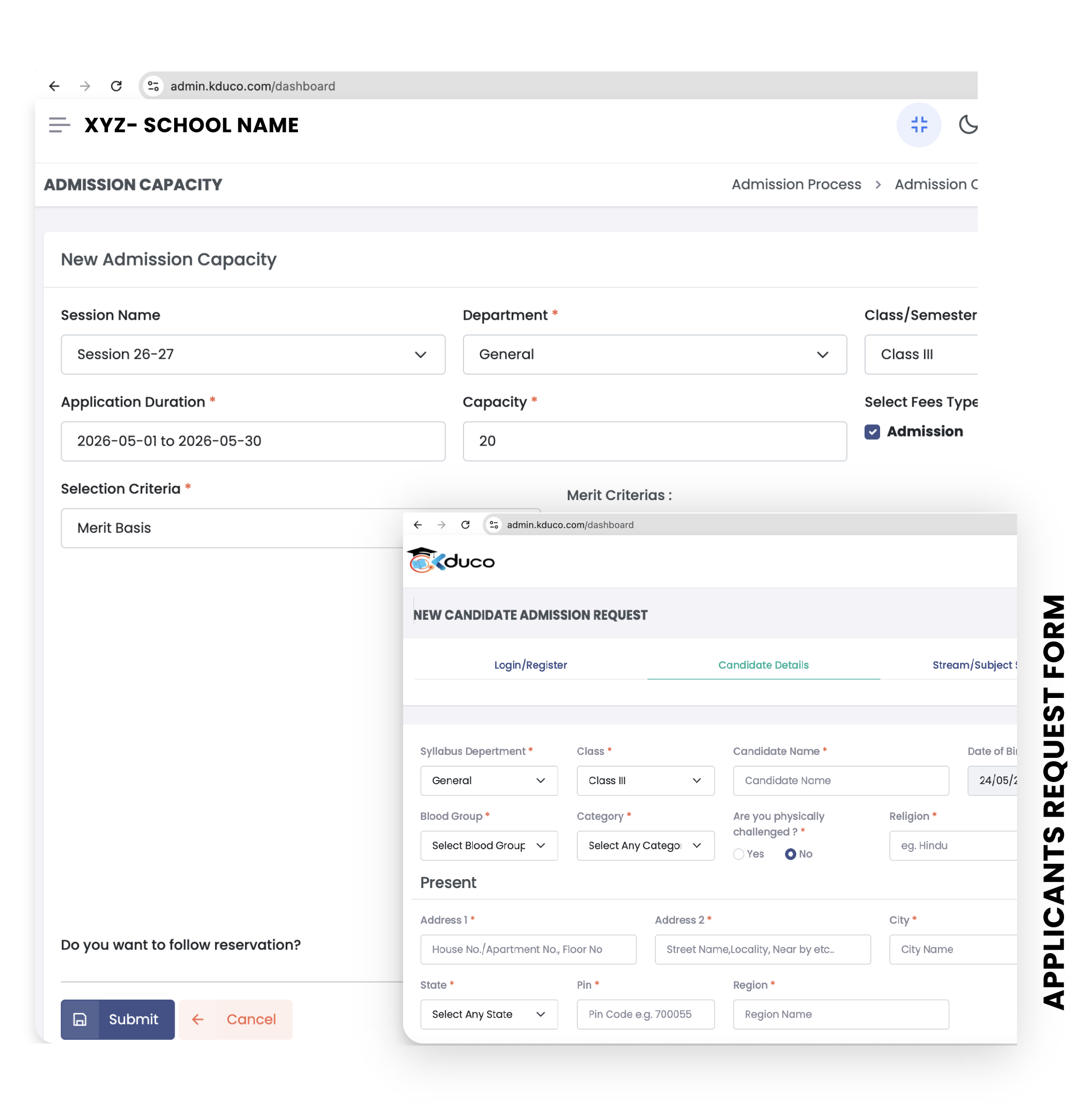Screen dimensions: 1079x1120
Task: Click the XYZ- SCHOOL NAME title
Action: (191, 125)
